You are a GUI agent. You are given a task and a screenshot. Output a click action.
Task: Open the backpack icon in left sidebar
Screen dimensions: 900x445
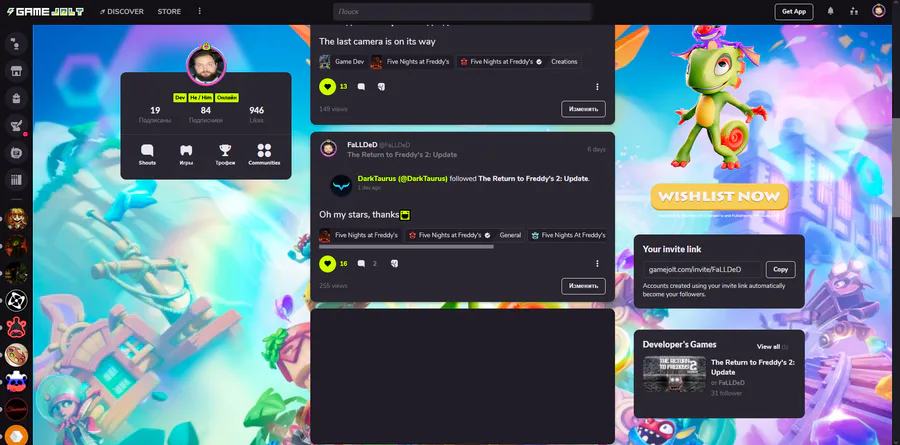pos(17,98)
